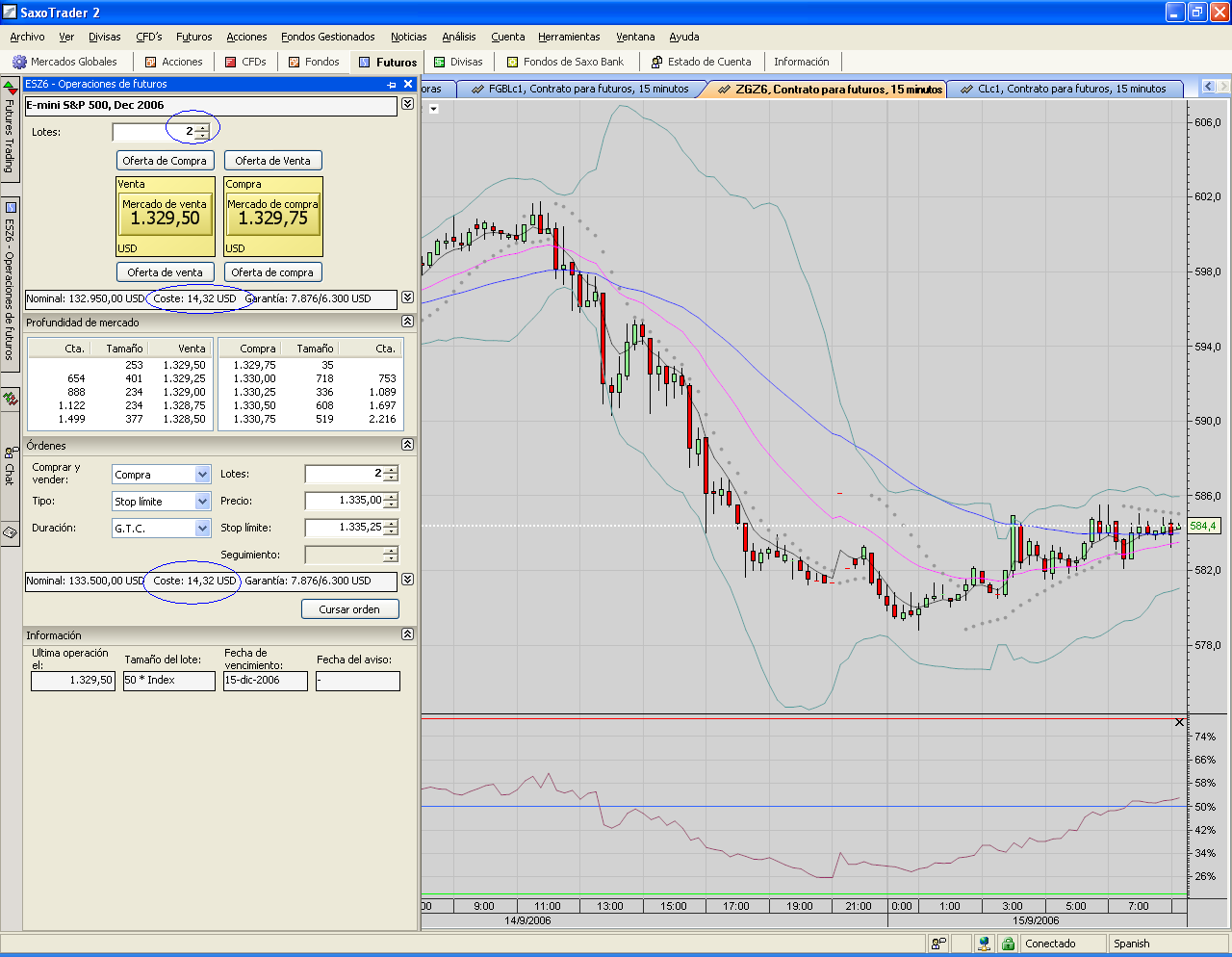Click the network globe status bar icon
Image resolution: width=1232 pixels, height=957 pixels.
point(983,944)
